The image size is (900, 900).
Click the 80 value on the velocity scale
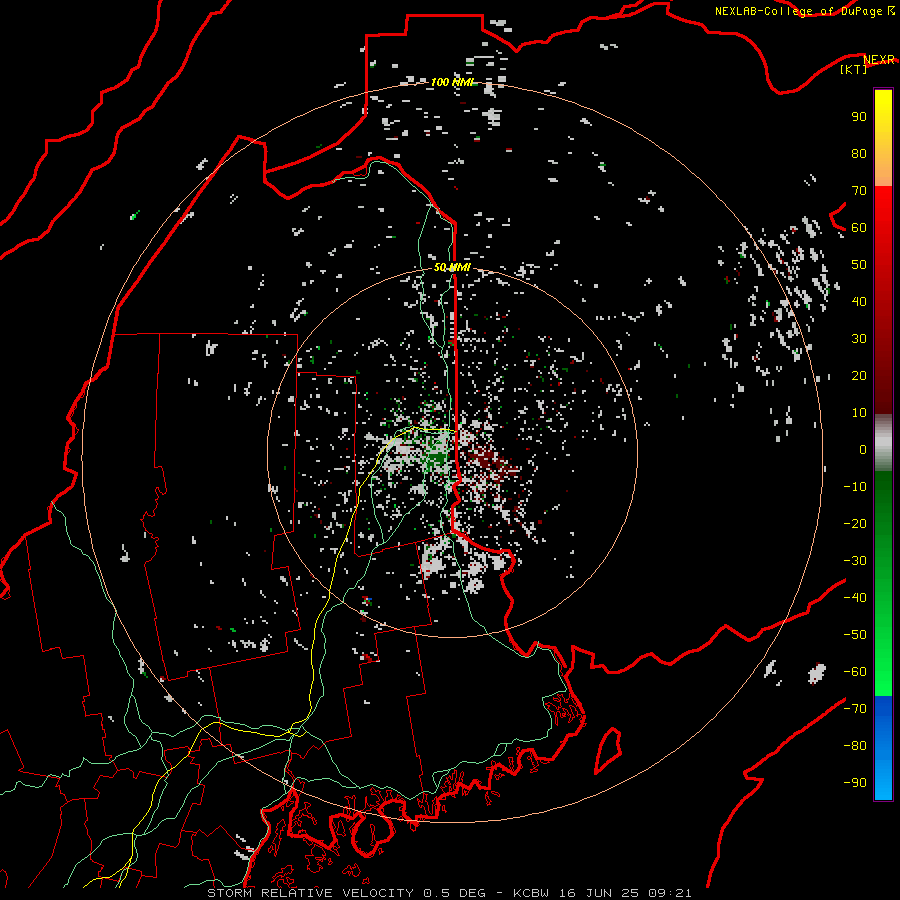click(x=859, y=154)
